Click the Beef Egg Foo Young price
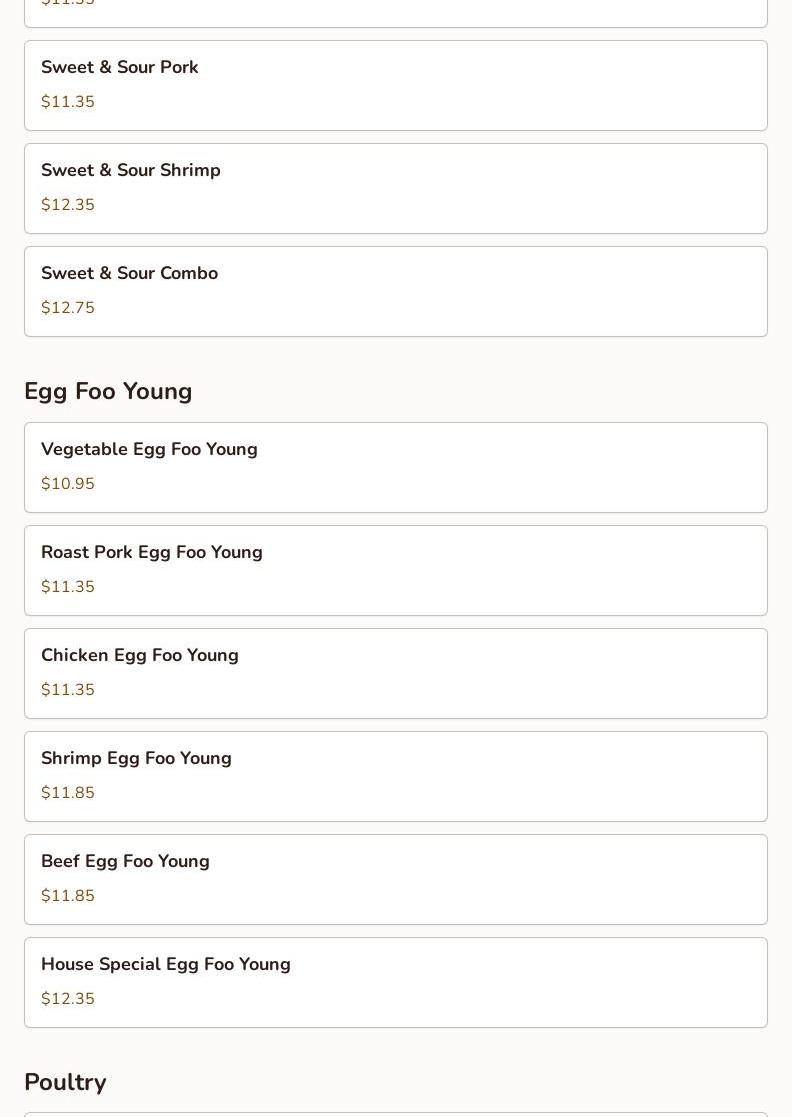Screen dimensions: 792x1117 pyautogui.click(x=68, y=896)
